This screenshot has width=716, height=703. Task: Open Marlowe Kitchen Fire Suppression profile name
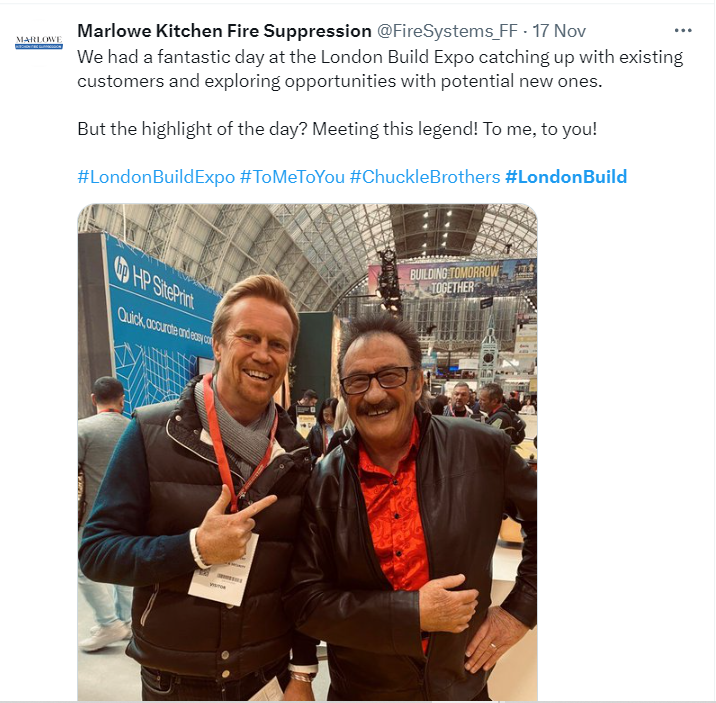[x=224, y=31]
